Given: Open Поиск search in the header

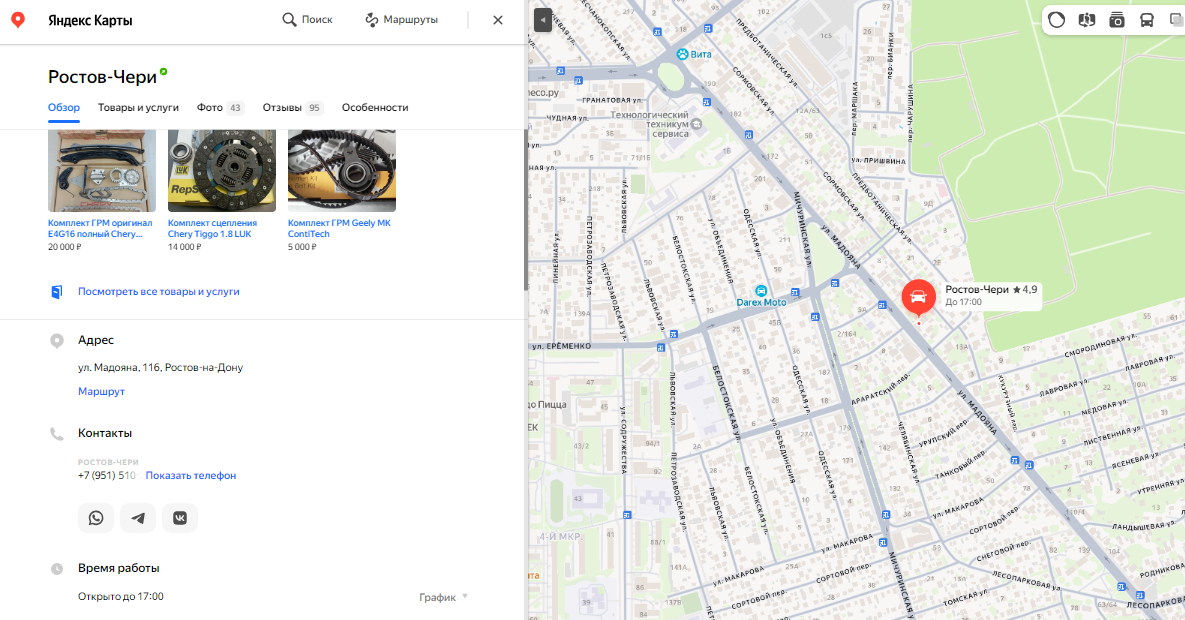Looking at the screenshot, I should pos(307,20).
